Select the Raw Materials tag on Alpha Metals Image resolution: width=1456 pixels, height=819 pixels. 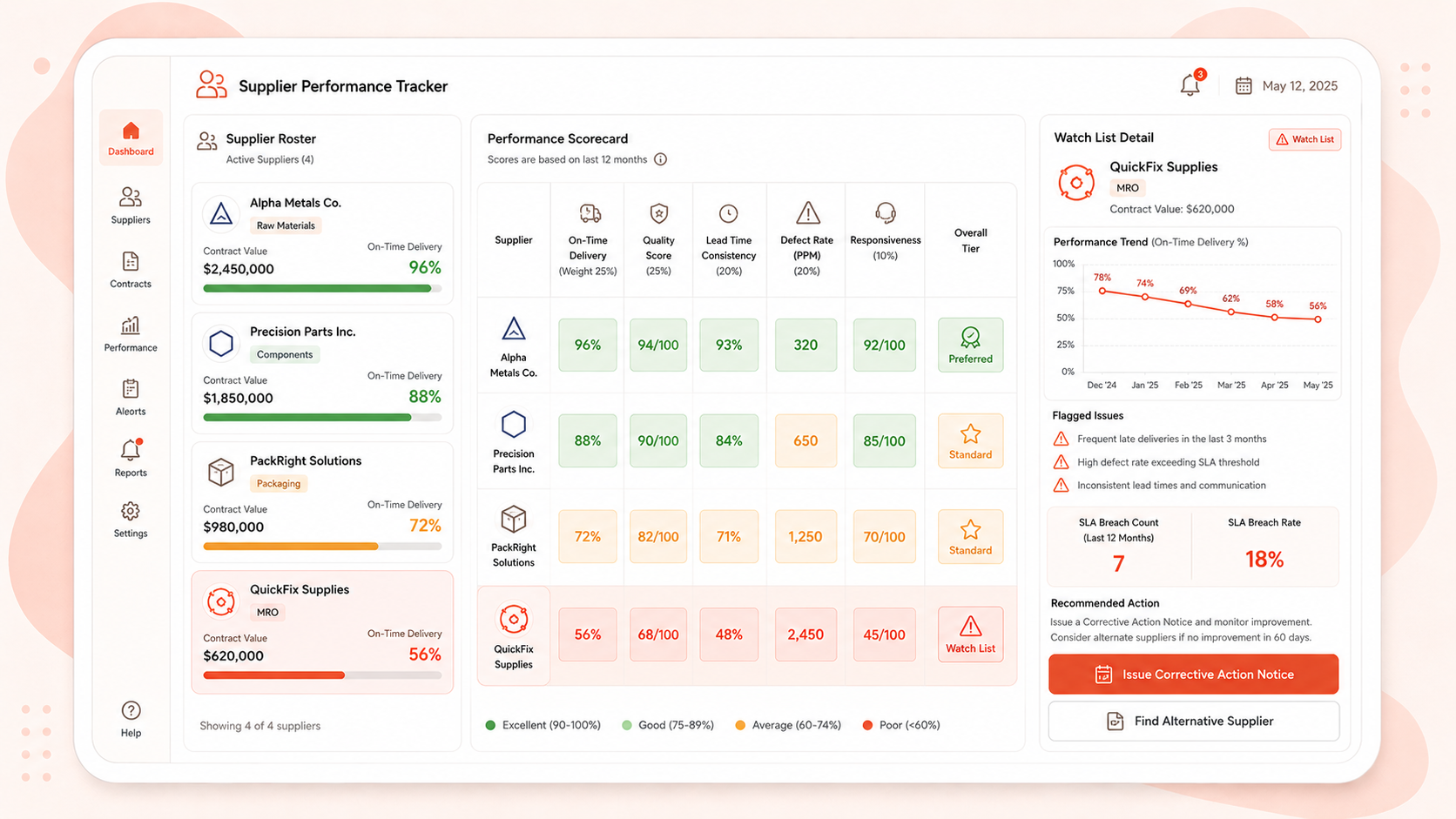coord(286,225)
